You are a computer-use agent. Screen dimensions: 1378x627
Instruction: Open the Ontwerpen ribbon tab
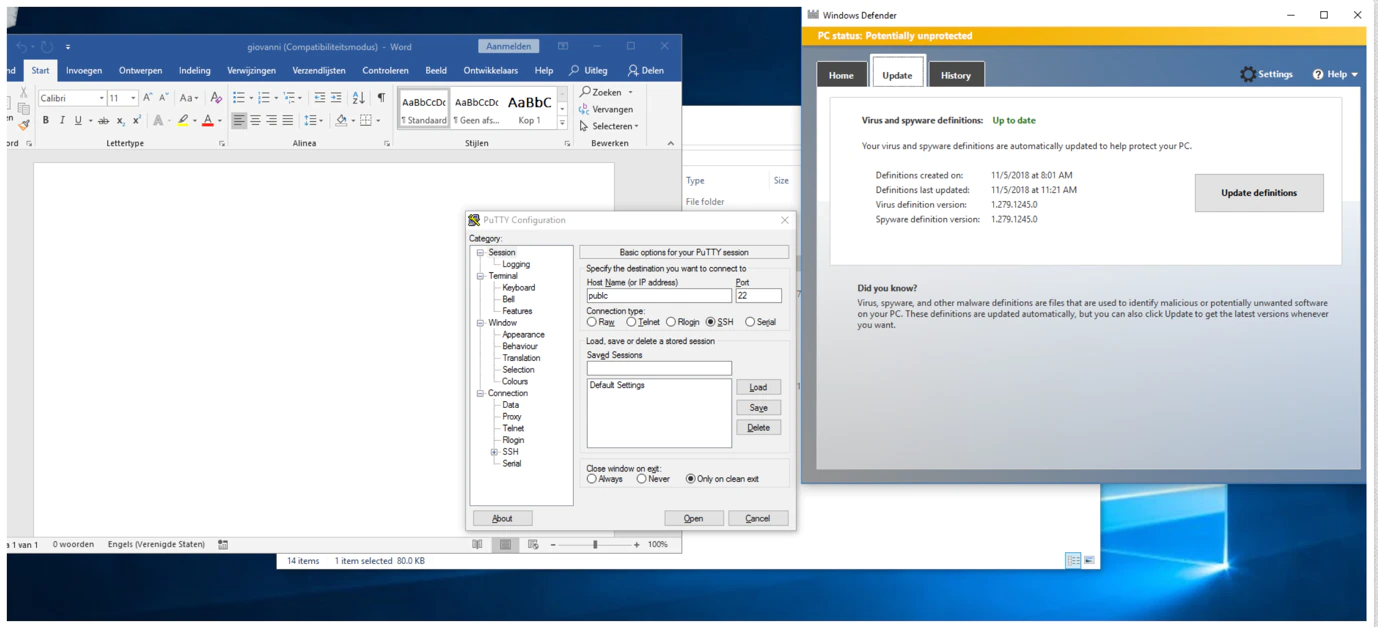tap(140, 71)
